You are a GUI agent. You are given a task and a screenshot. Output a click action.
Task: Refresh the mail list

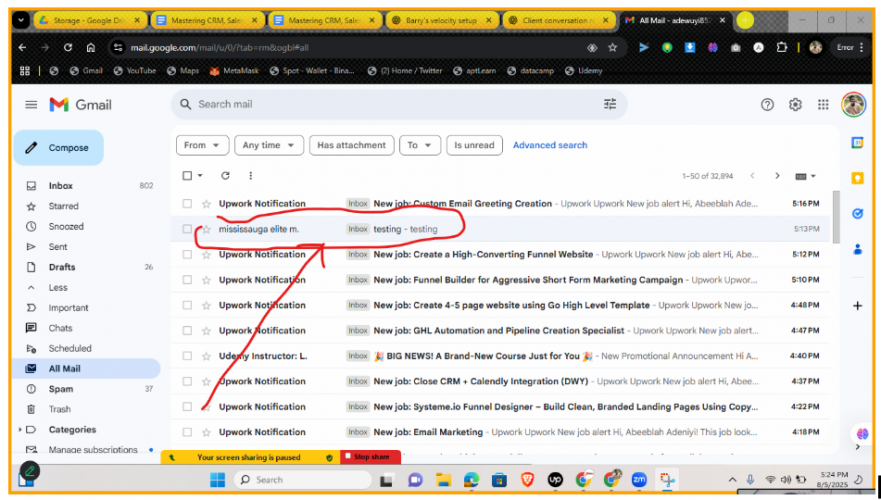(225, 176)
